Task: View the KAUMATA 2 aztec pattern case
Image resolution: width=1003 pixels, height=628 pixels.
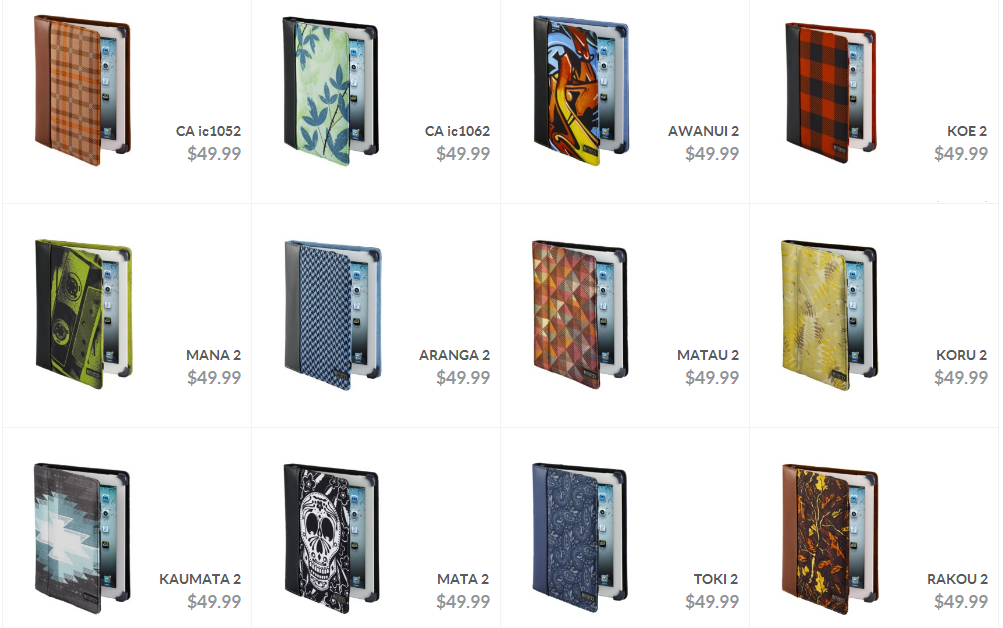Action: point(82,538)
